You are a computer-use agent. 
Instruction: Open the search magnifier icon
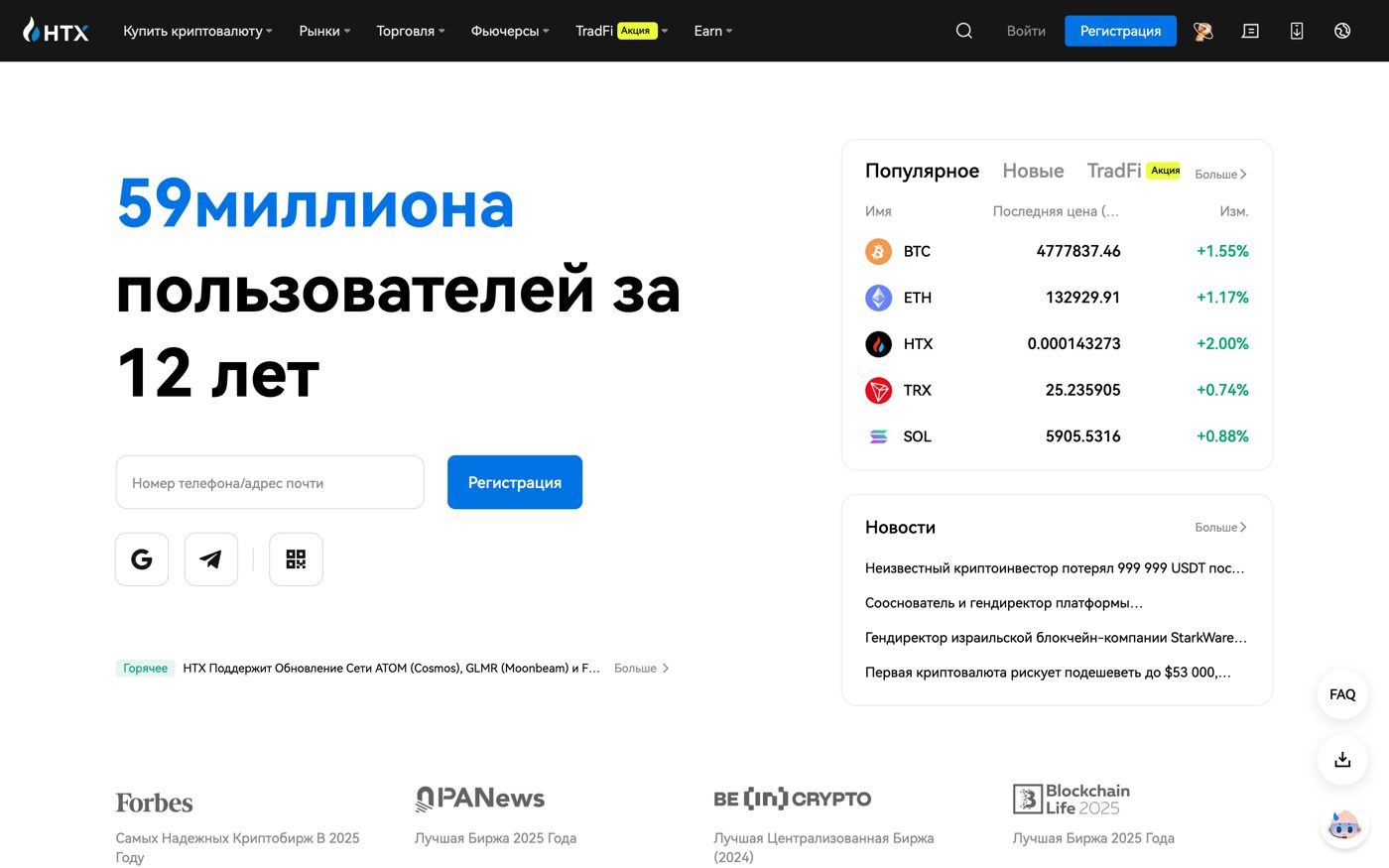(963, 31)
